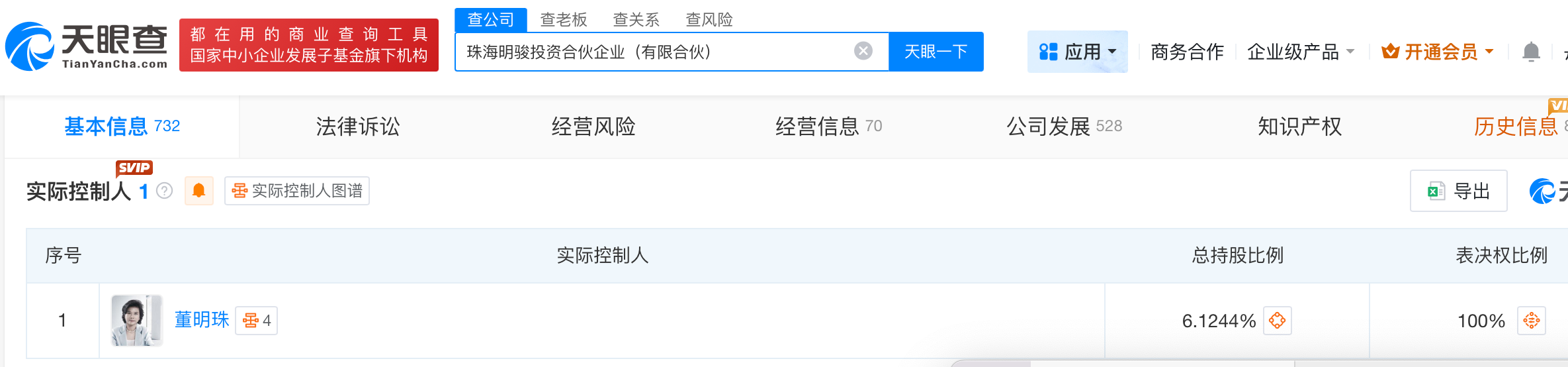Expand the 企业级产品 dropdown
Viewport: 1568px width, 367px height.
point(1301,52)
